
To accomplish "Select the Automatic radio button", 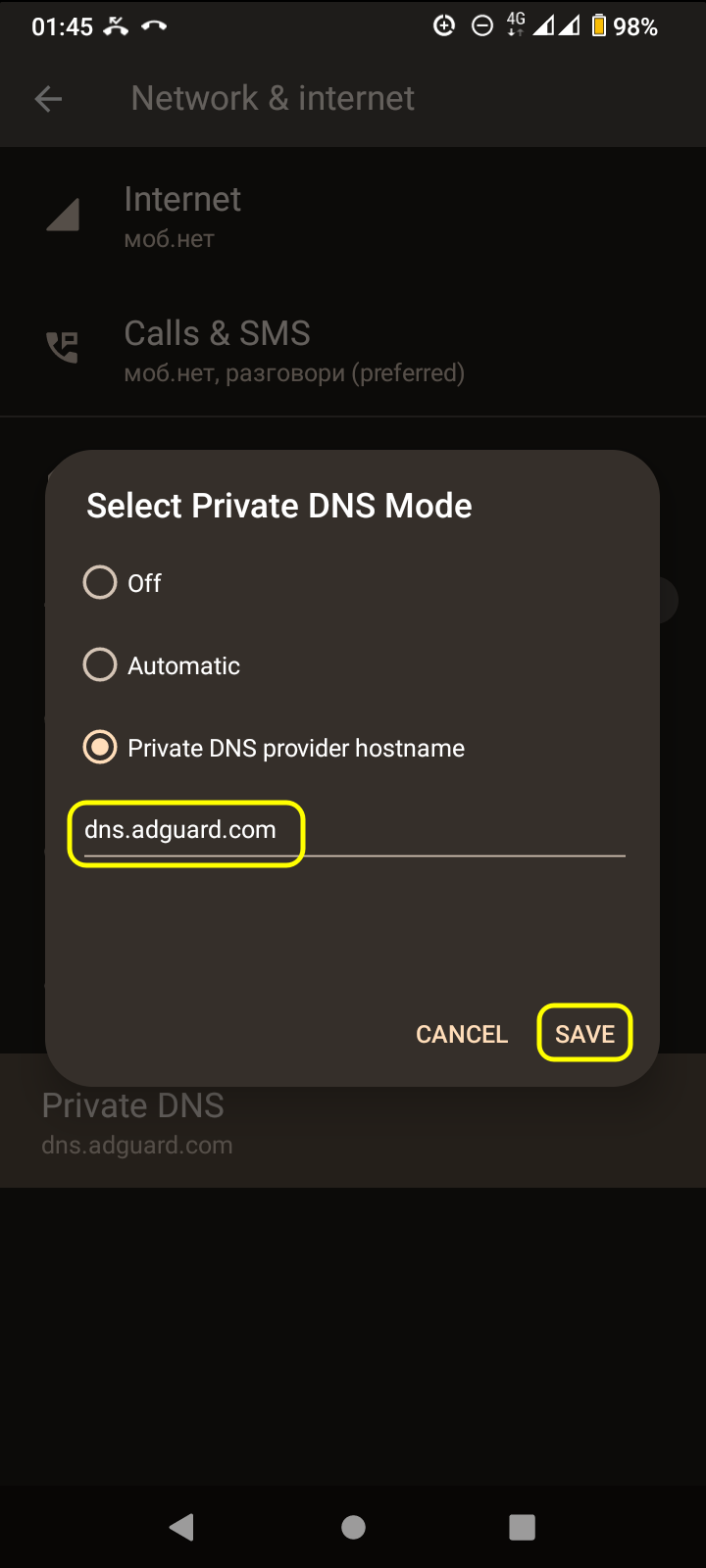I will click(x=100, y=665).
